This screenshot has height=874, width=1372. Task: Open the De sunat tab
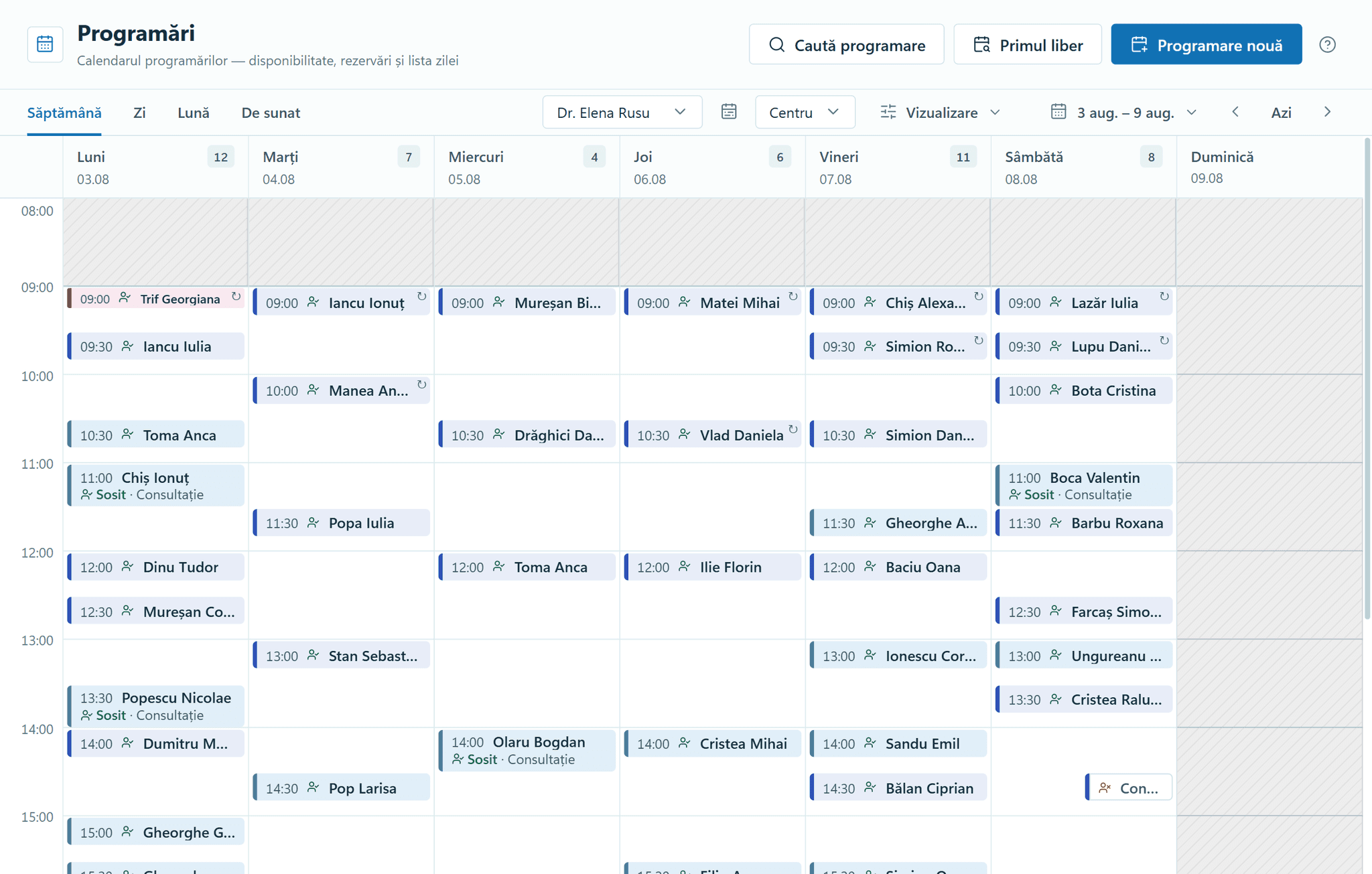click(271, 113)
